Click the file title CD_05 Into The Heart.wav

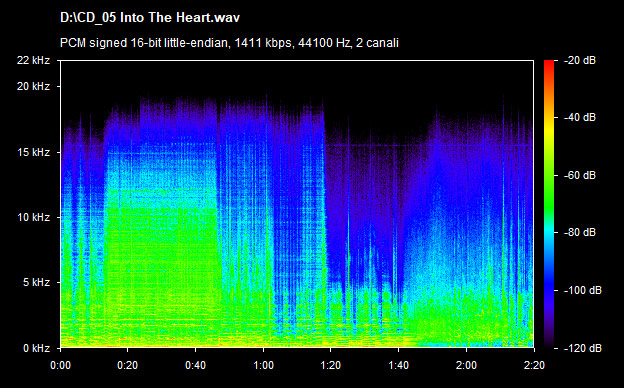[150, 18]
